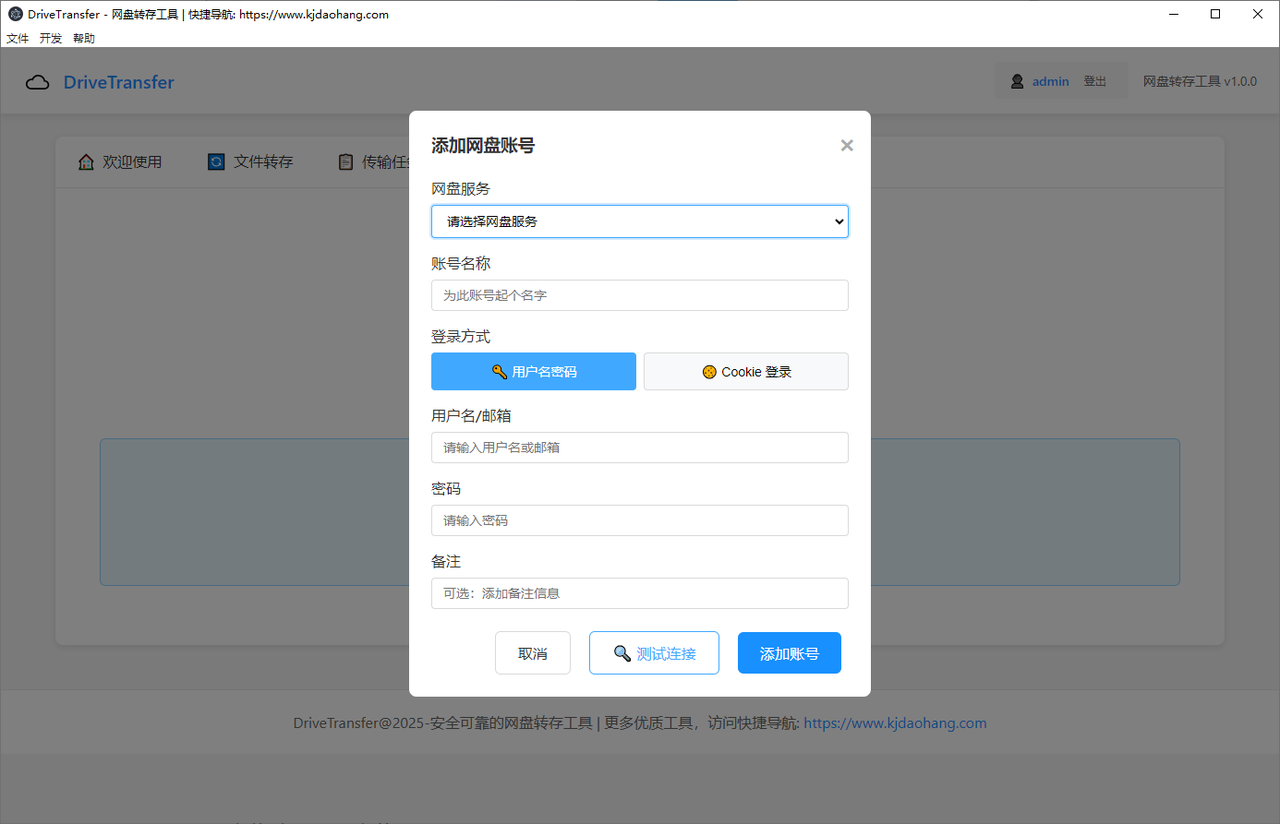Close the 添加网盘账号 dialog with X
This screenshot has height=824, width=1280.
tap(847, 146)
